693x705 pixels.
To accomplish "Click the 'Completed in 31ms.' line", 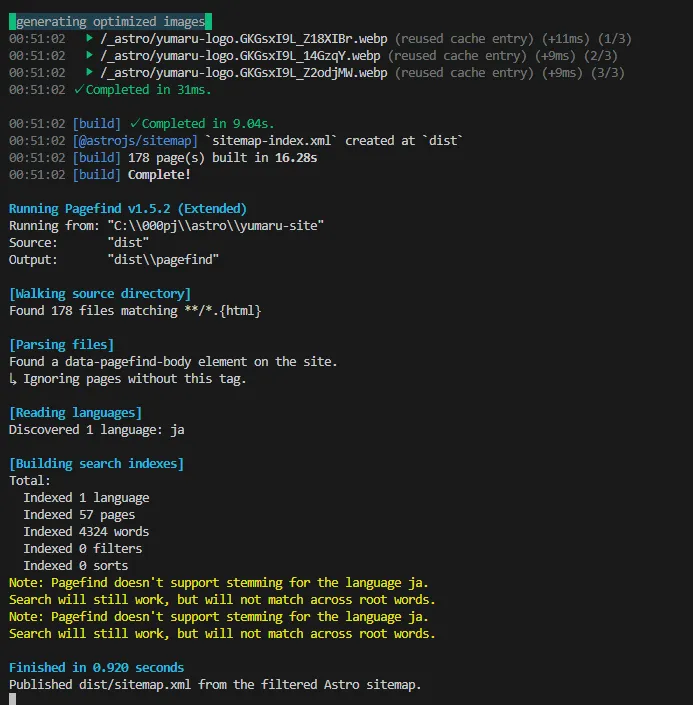I will 143,90.
